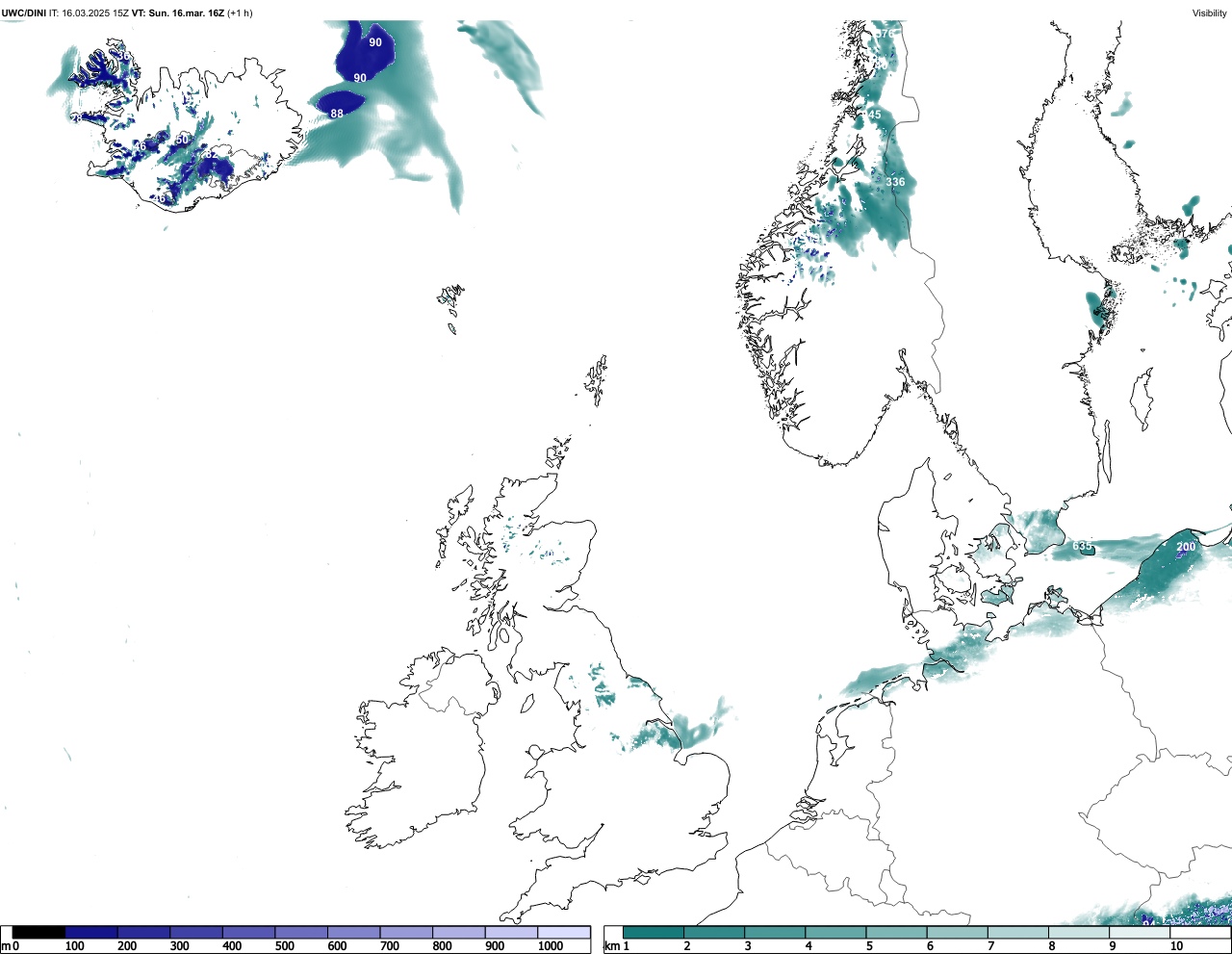Viewport: 1232px width, 954px height.
Task: Click the '88' visibility value east of Iceland
Action: [337, 114]
